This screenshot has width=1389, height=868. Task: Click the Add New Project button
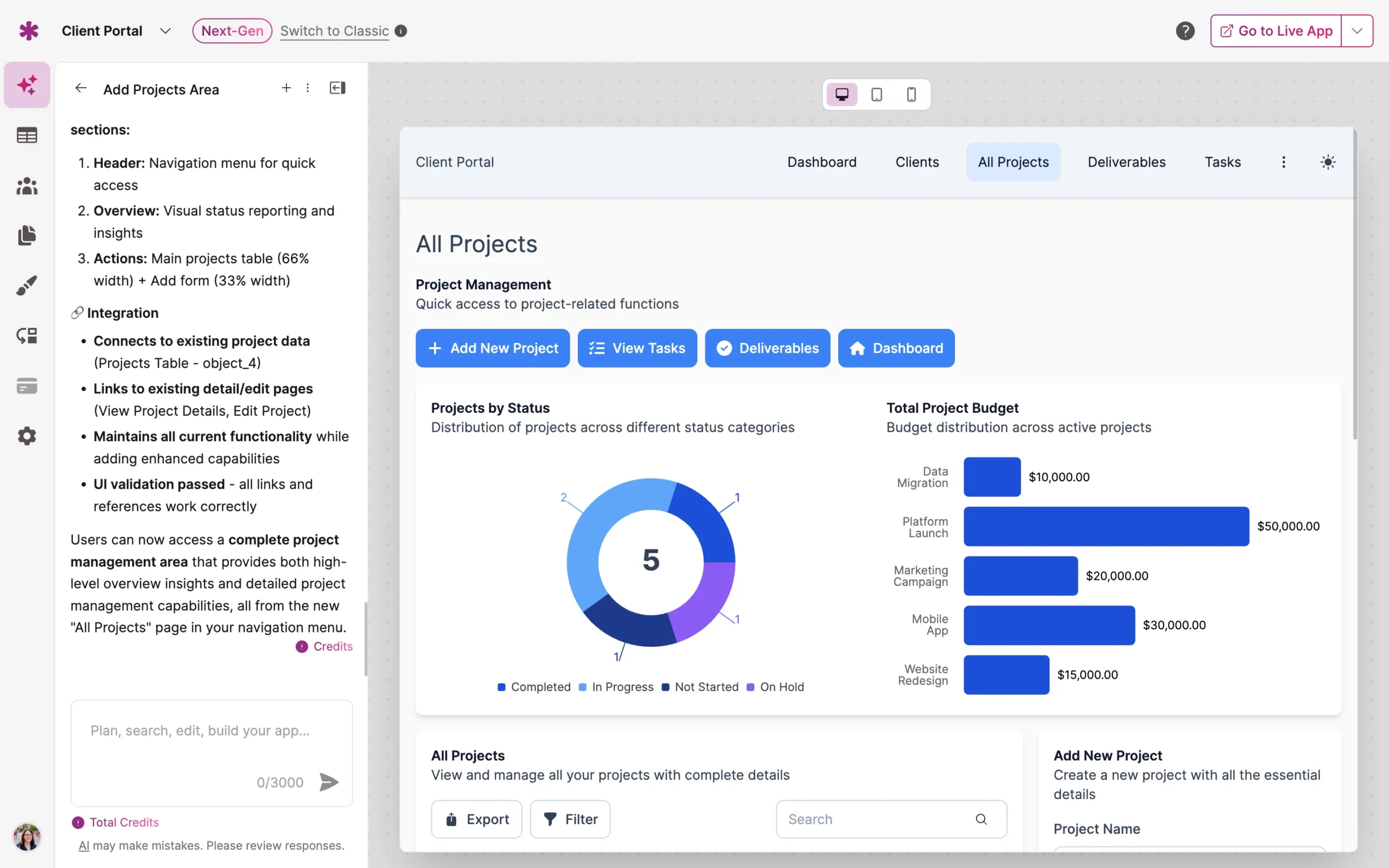tap(493, 348)
